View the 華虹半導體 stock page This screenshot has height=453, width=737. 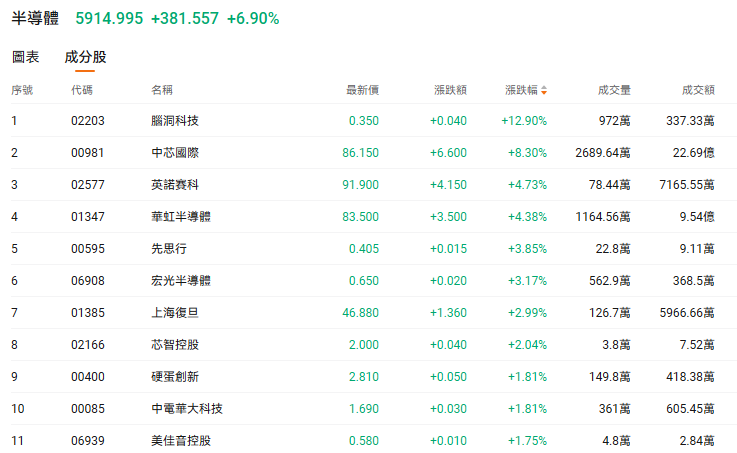point(181,217)
